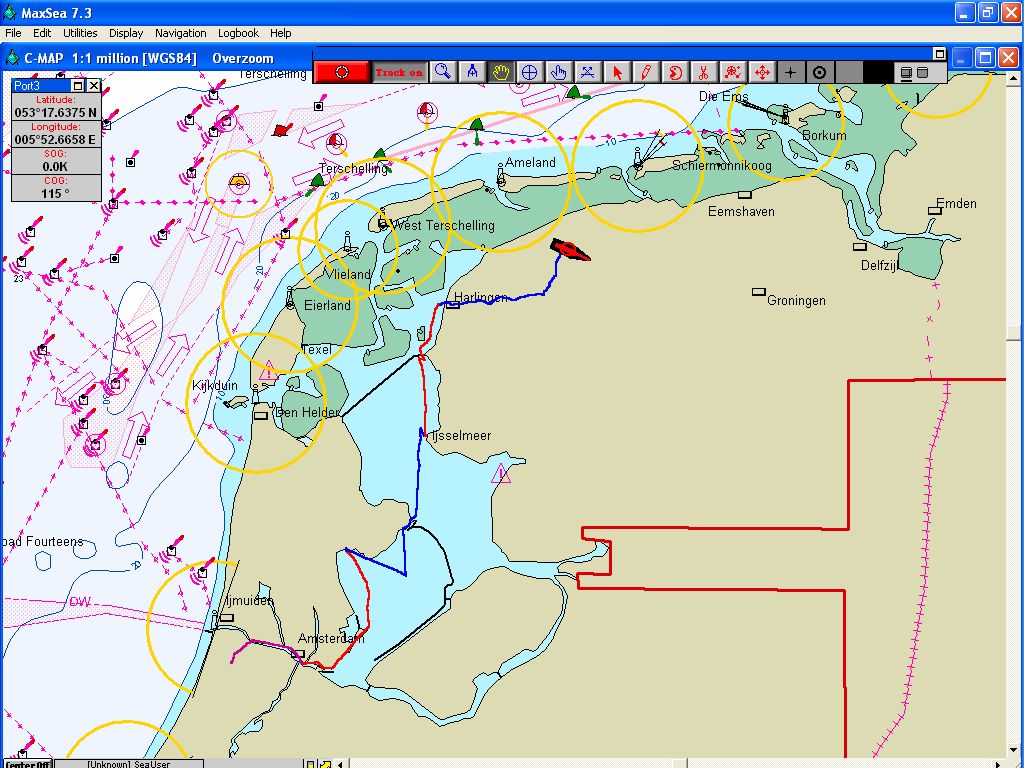The height and width of the screenshot is (768, 1024).
Task: Click the Harlingen port label
Action: 481,297
